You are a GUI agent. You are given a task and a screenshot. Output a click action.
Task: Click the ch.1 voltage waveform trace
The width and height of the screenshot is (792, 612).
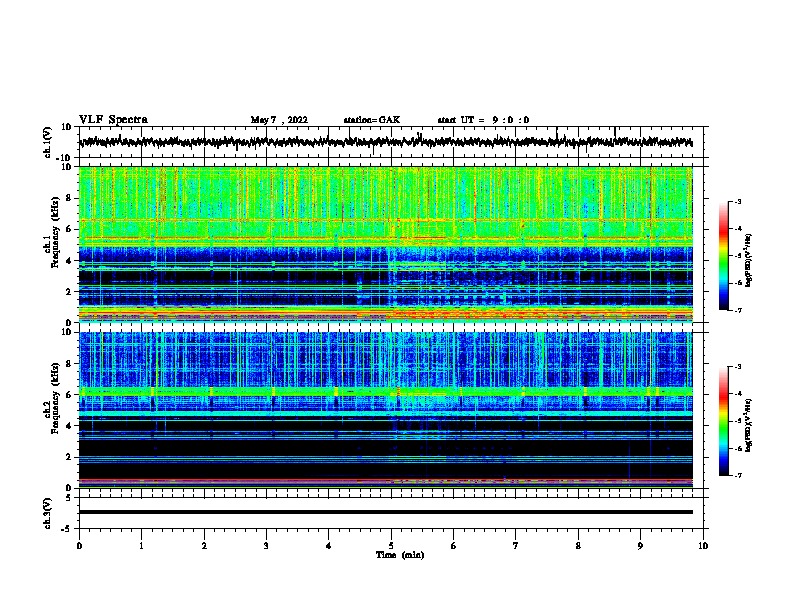(x=385, y=142)
